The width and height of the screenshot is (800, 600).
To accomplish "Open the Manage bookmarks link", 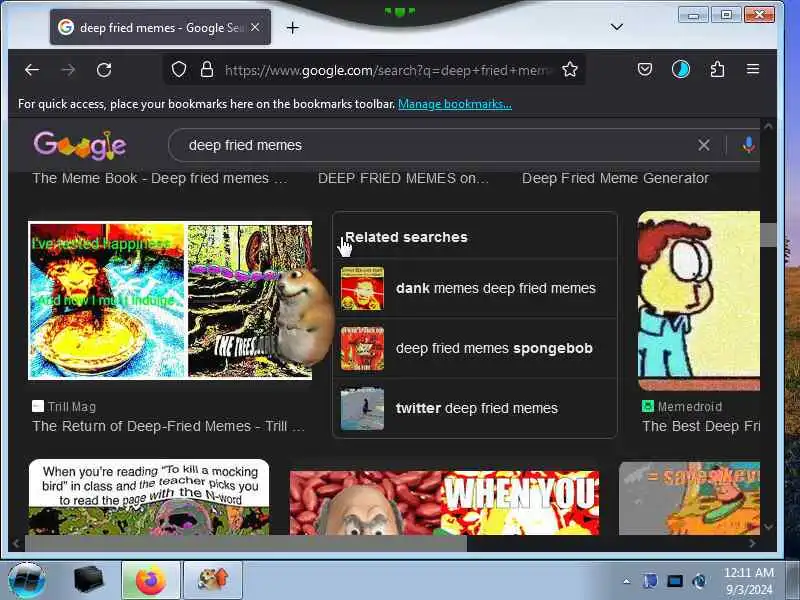I will pyautogui.click(x=455, y=104).
